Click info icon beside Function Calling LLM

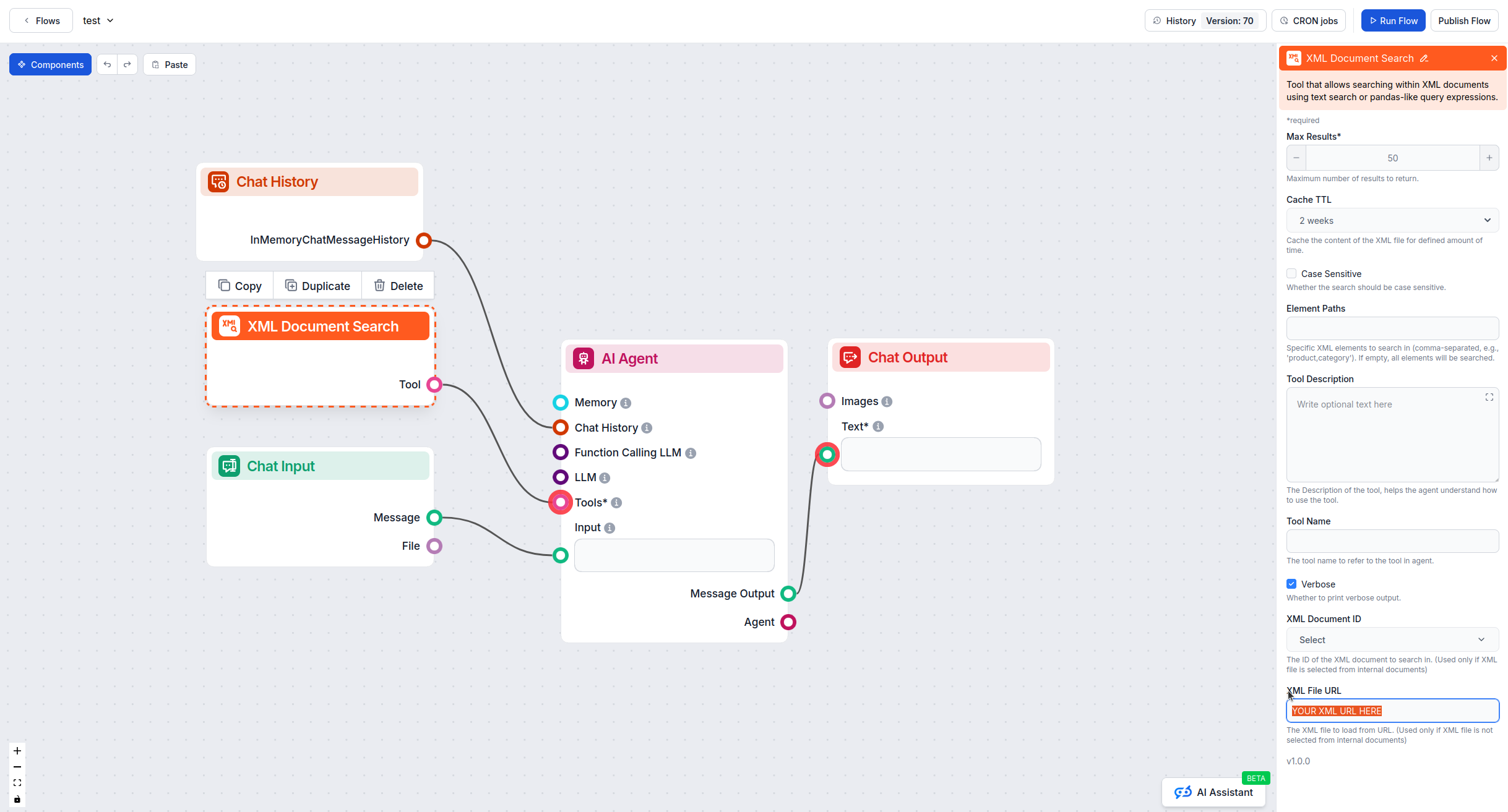tap(691, 453)
